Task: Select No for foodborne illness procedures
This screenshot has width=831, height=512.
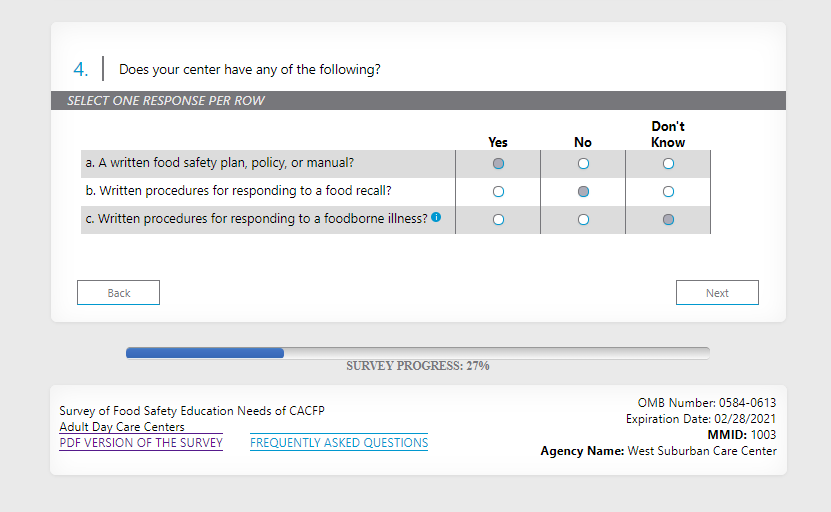Action: pyautogui.click(x=583, y=219)
